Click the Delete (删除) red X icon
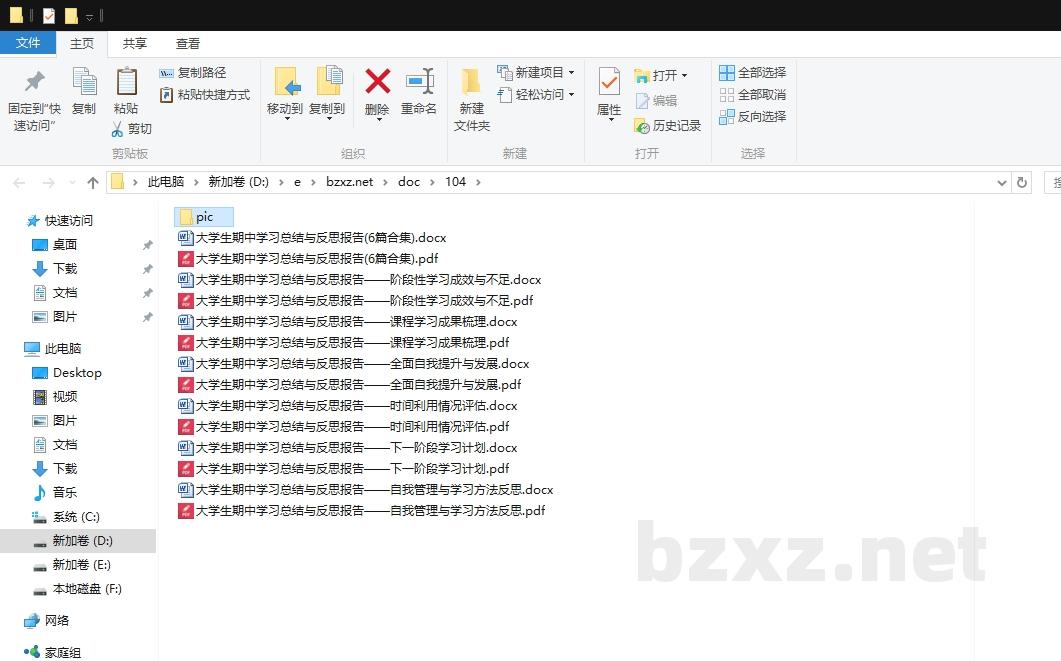The width and height of the screenshot is (1061, 661). (x=377, y=82)
